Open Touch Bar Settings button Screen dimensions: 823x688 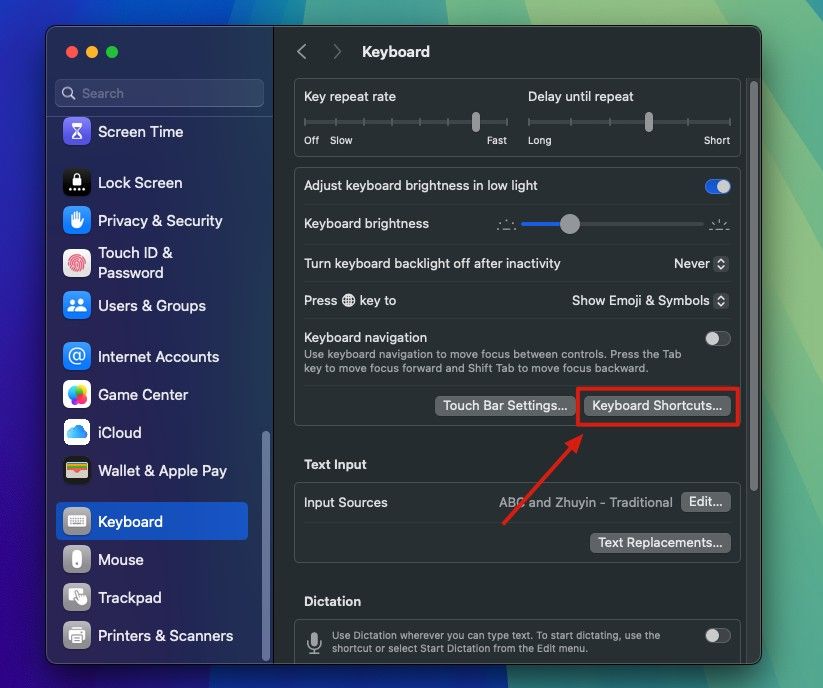pyautogui.click(x=505, y=406)
